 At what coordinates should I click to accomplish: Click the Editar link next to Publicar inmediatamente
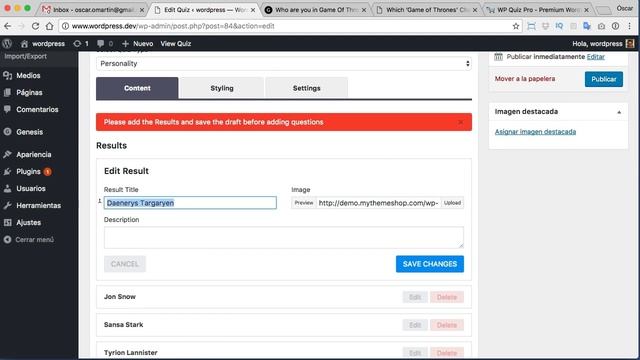pos(596,57)
